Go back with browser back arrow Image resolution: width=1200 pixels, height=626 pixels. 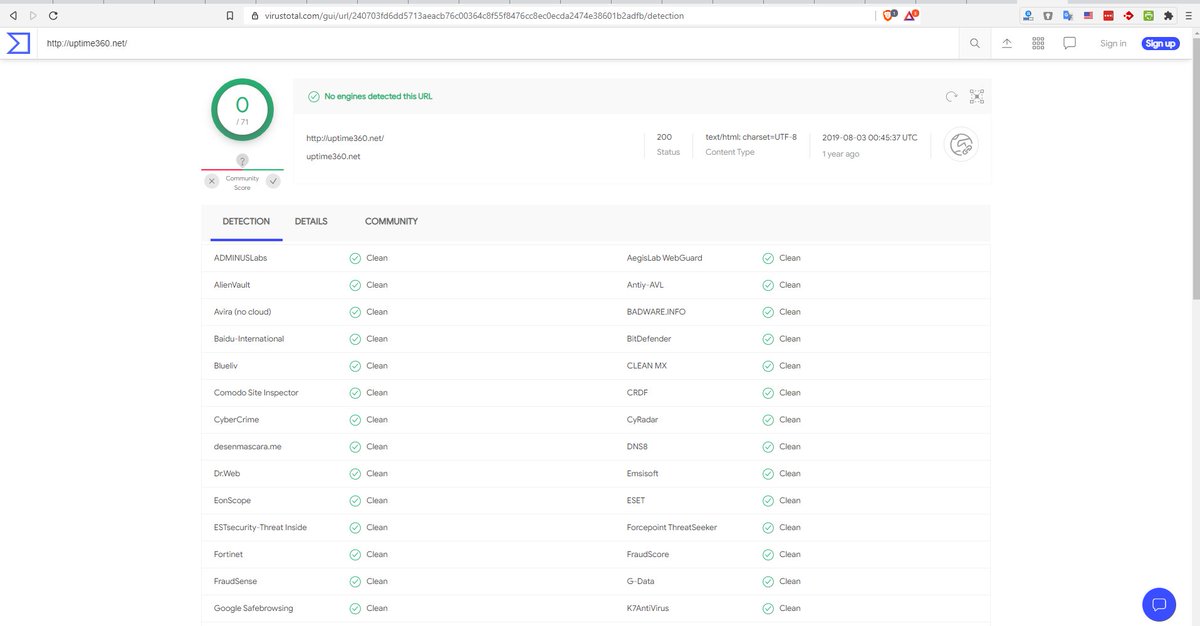point(13,16)
